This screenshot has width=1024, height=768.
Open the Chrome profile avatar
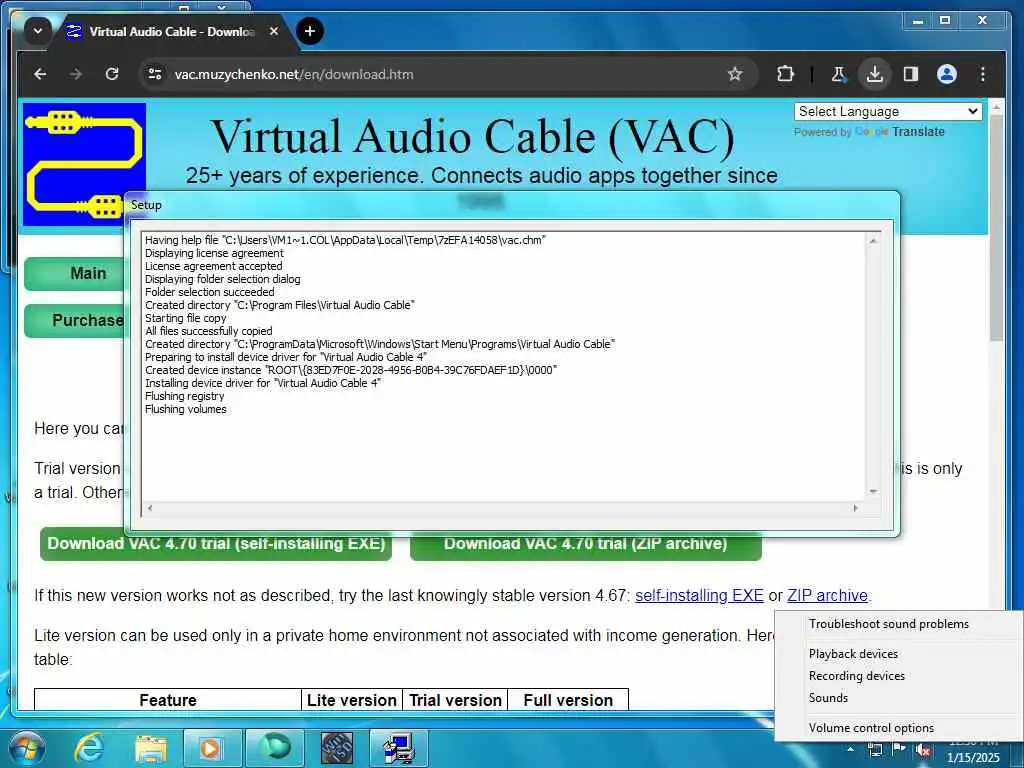946,74
